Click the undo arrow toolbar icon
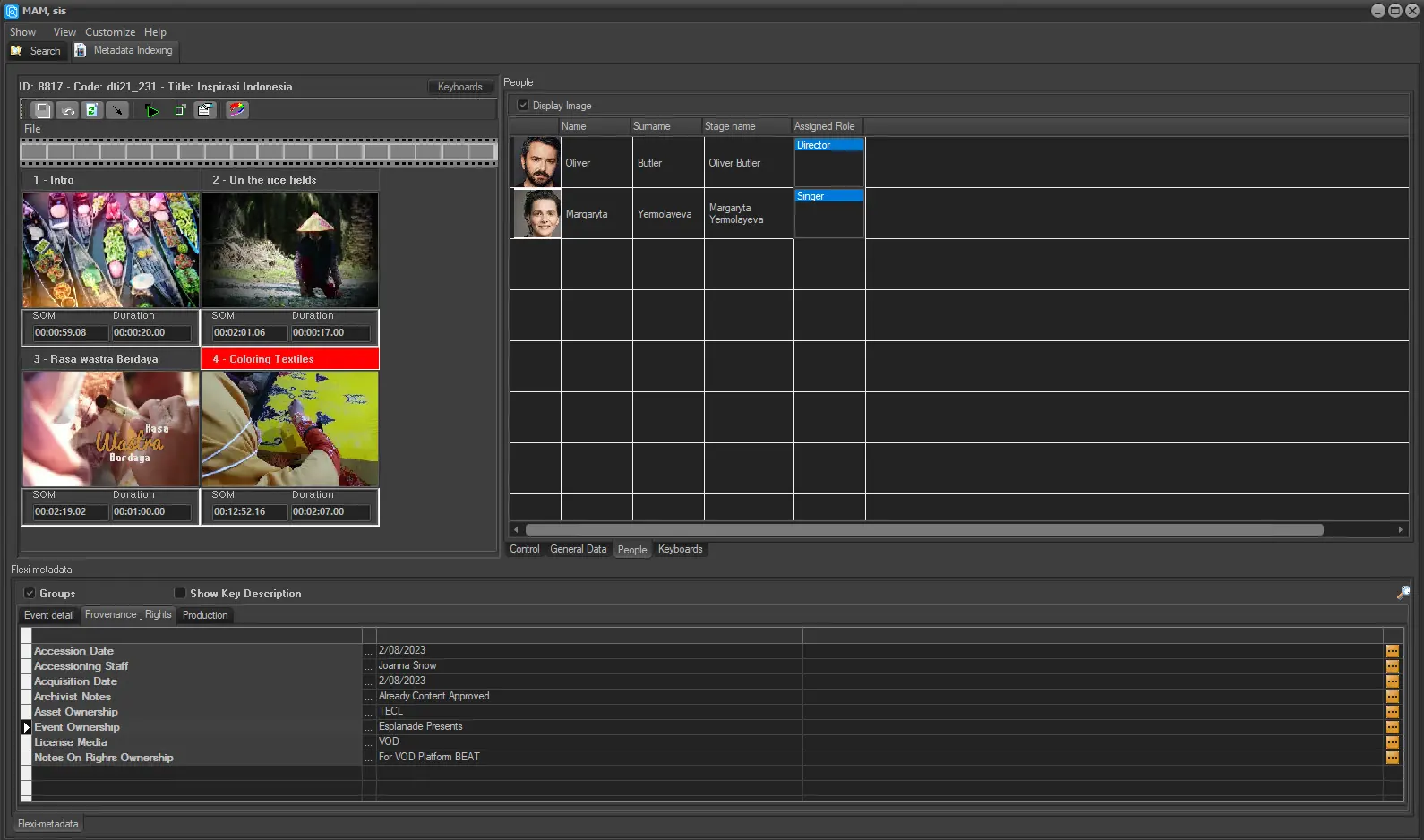 click(x=67, y=110)
